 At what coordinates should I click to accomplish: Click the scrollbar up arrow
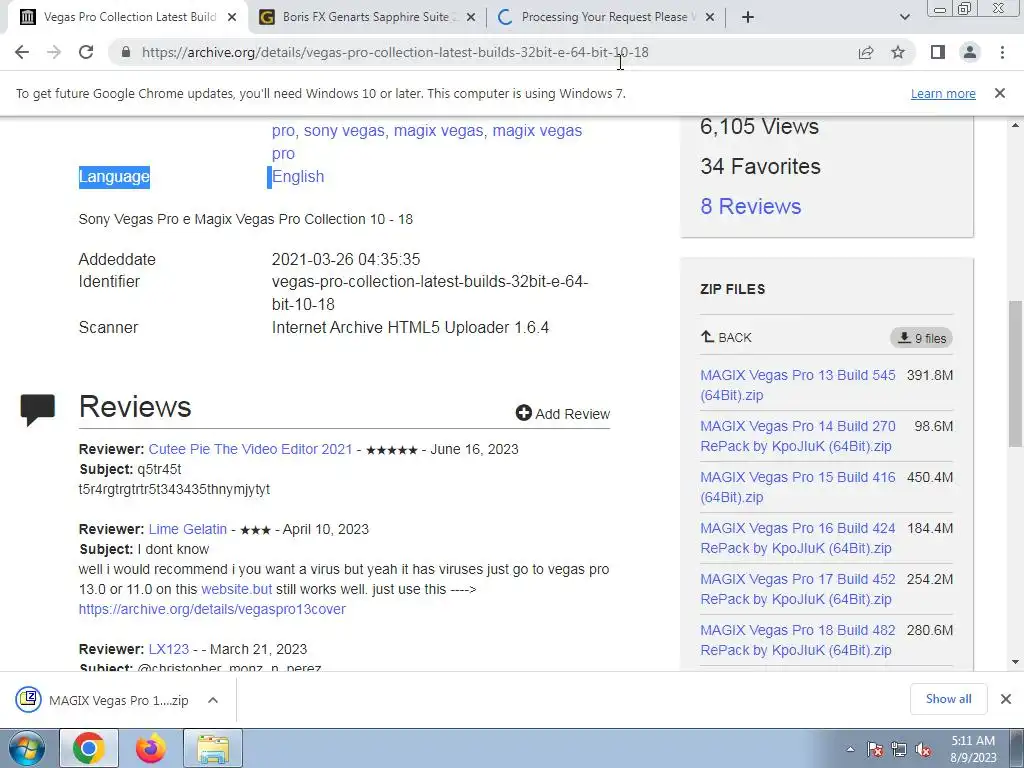(x=1015, y=125)
